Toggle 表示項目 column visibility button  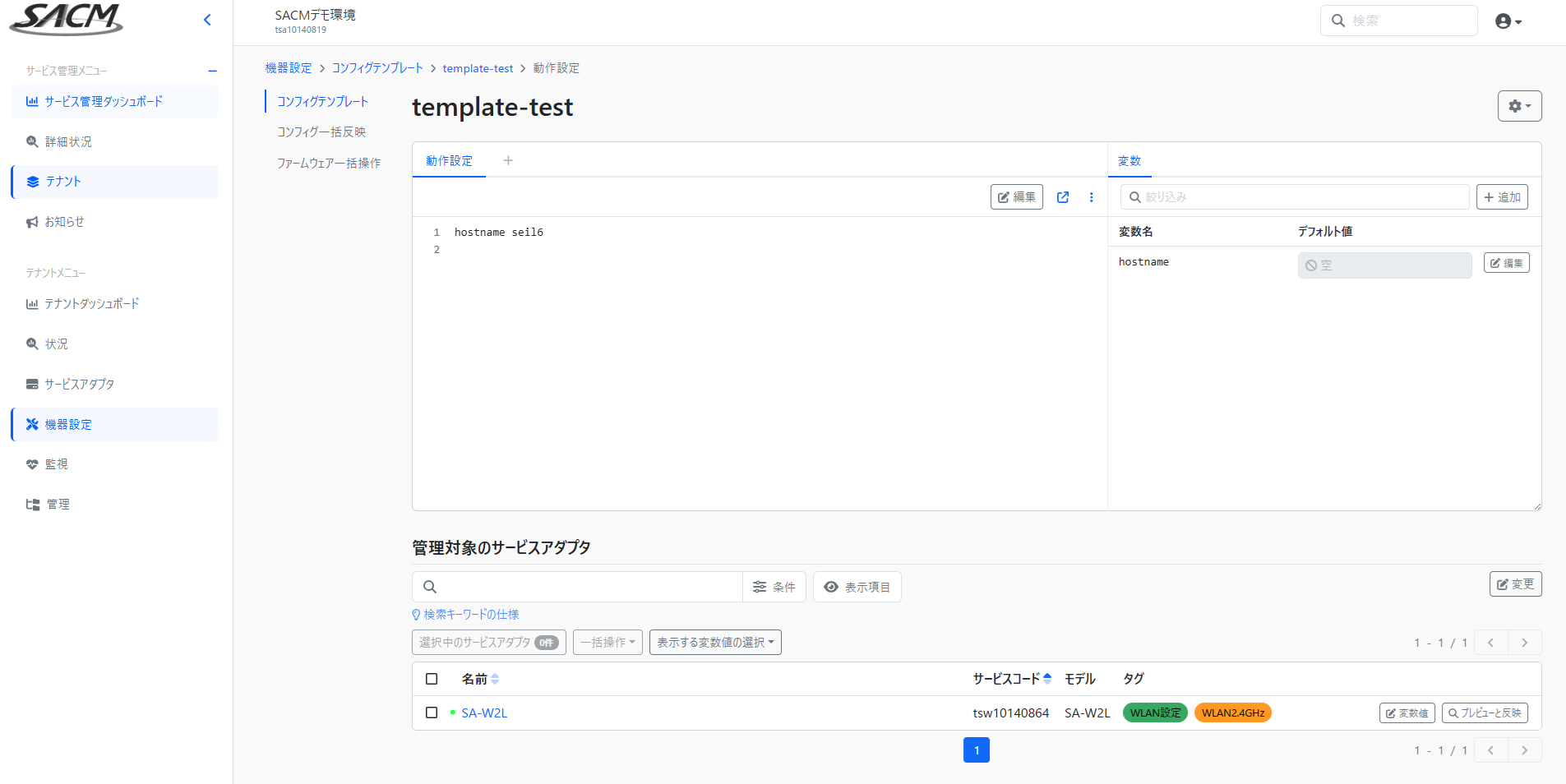857,587
